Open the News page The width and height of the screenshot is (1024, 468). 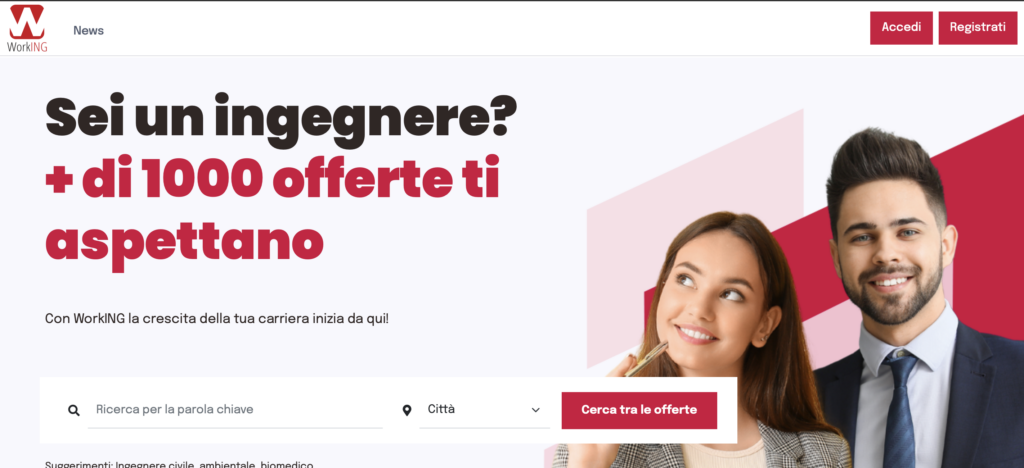click(88, 31)
